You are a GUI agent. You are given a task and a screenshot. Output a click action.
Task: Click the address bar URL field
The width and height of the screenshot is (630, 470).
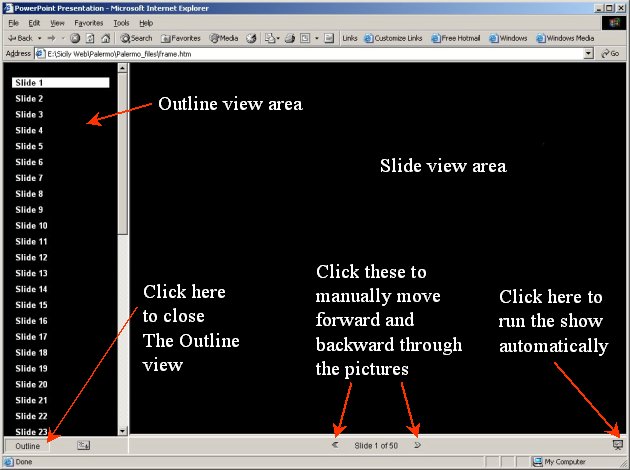click(x=300, y=53)
